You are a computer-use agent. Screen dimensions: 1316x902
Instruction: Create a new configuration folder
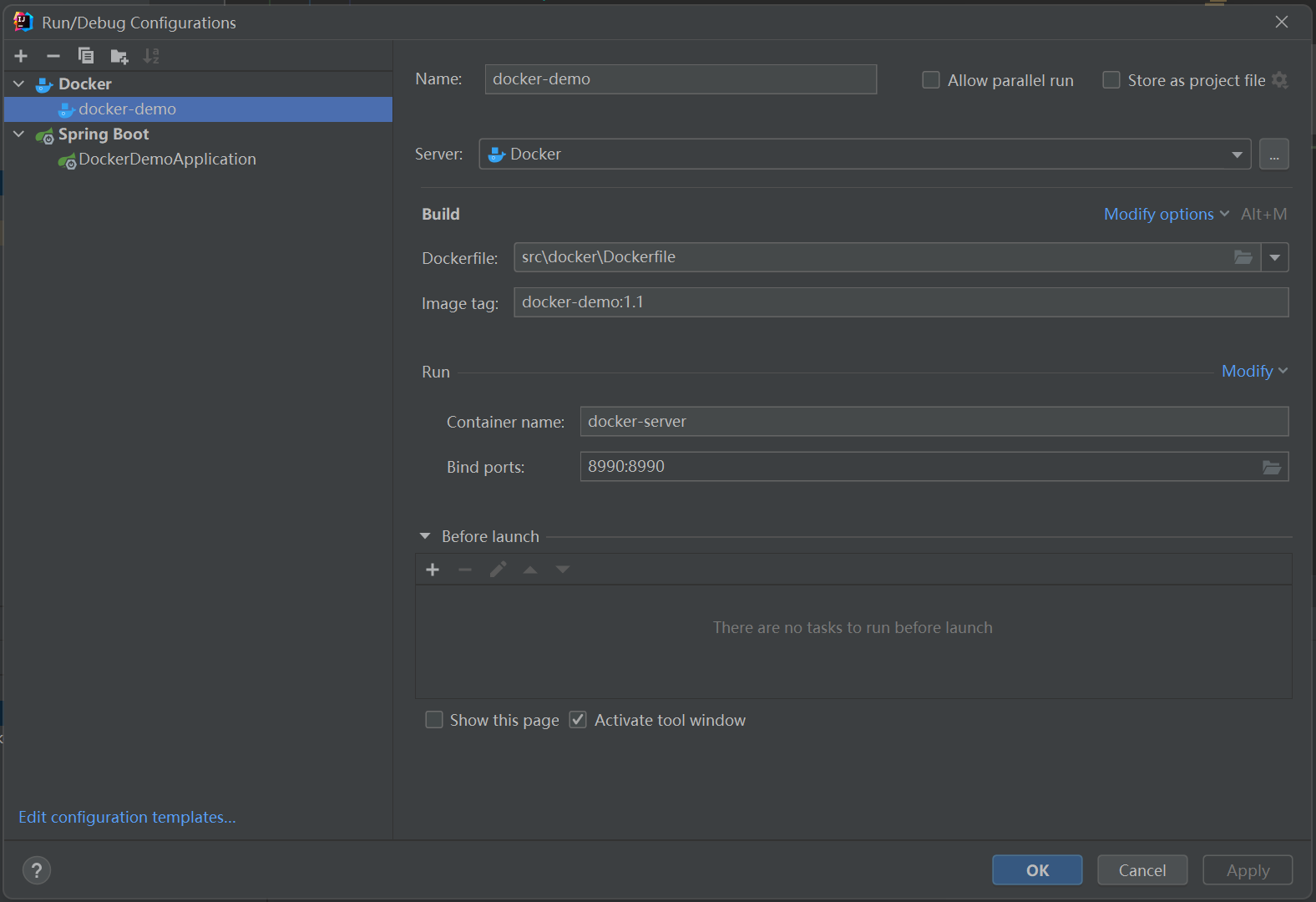(119, 56)
